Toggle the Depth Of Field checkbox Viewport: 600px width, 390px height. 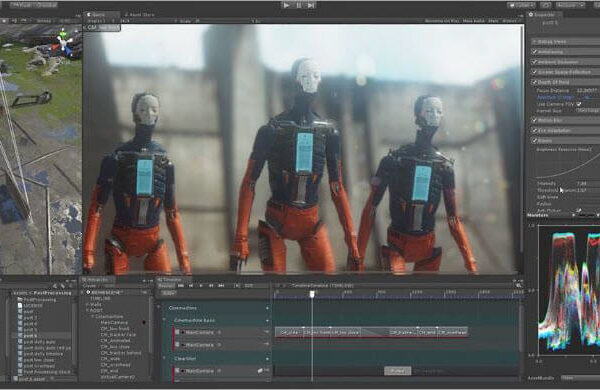(535, 82)
